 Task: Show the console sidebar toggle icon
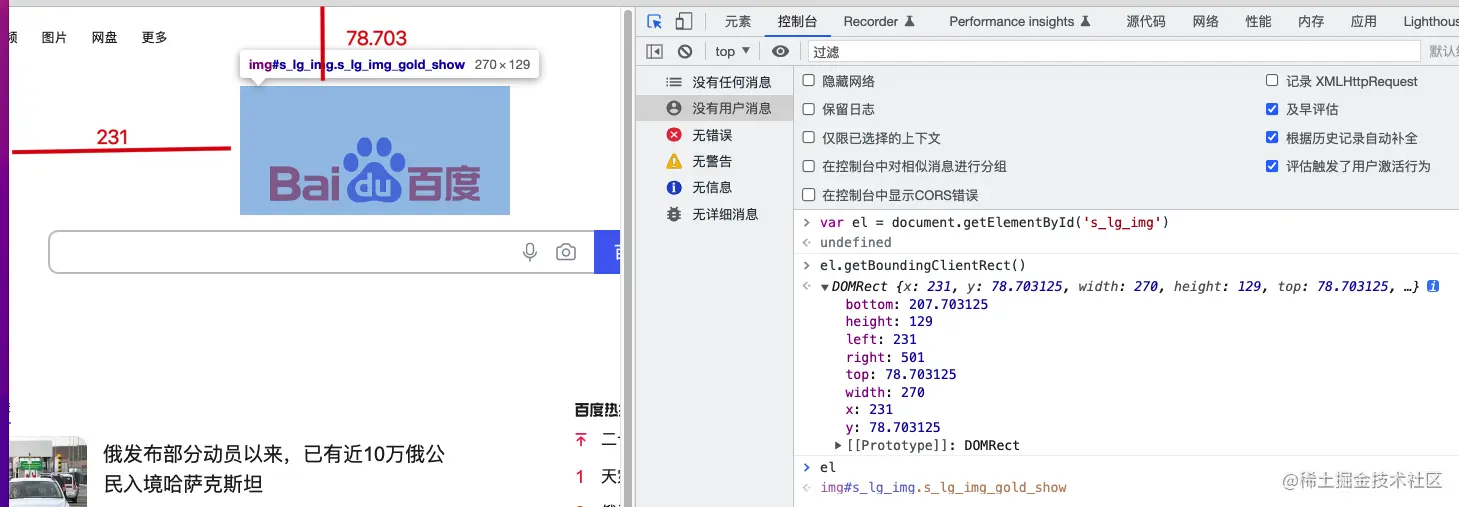pos(655,51)
